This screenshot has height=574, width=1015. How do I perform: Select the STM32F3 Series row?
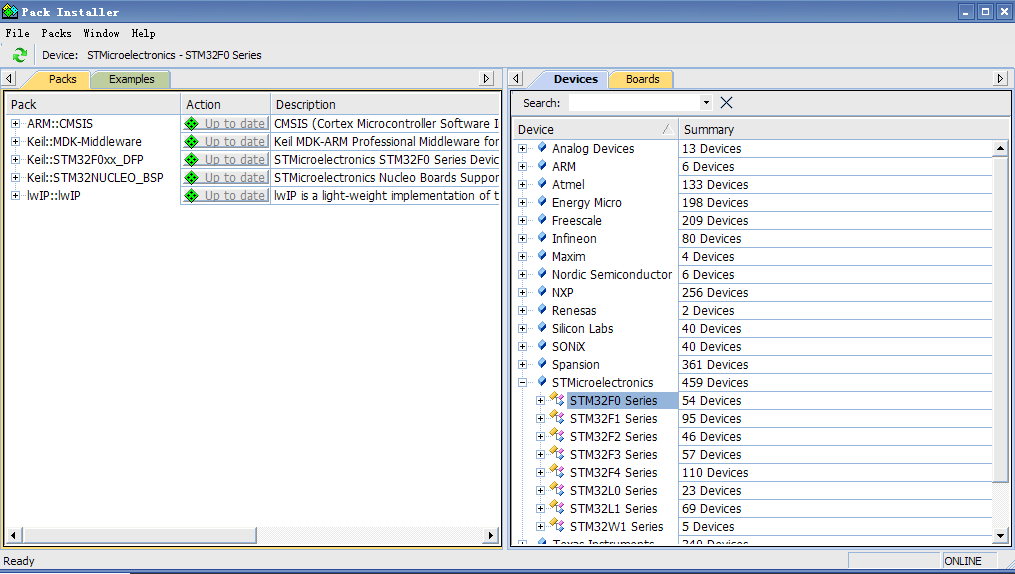click(613, 454)
